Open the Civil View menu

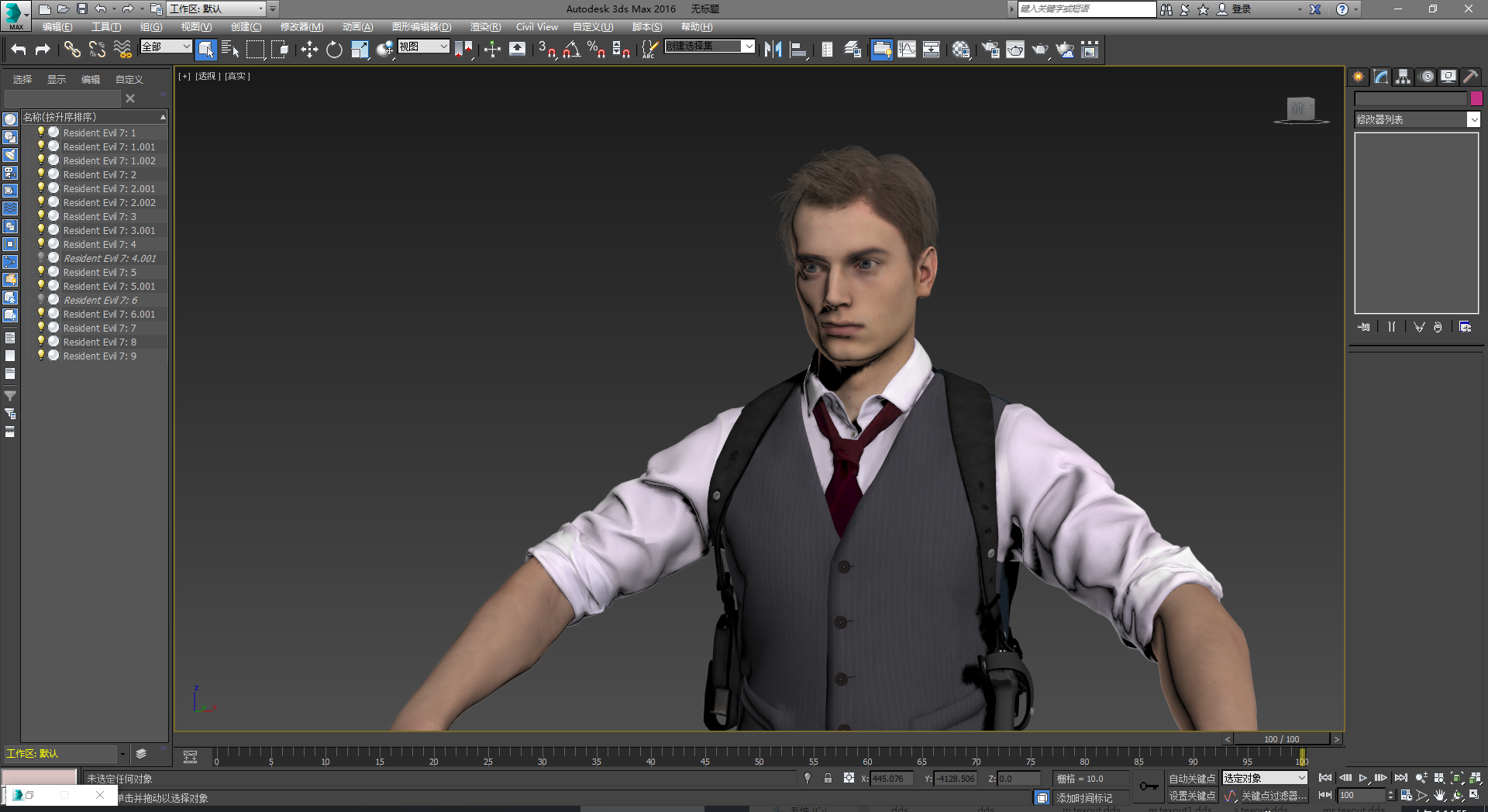[537, 27]
